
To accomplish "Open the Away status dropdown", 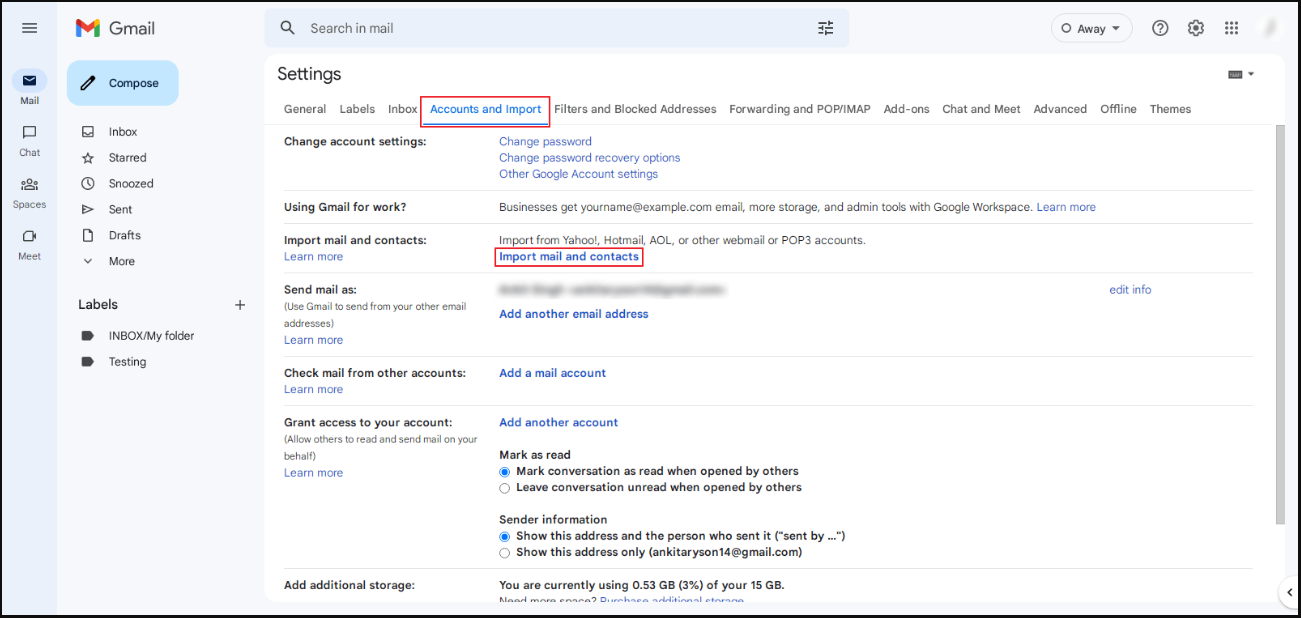I will tap(1091, 28).
